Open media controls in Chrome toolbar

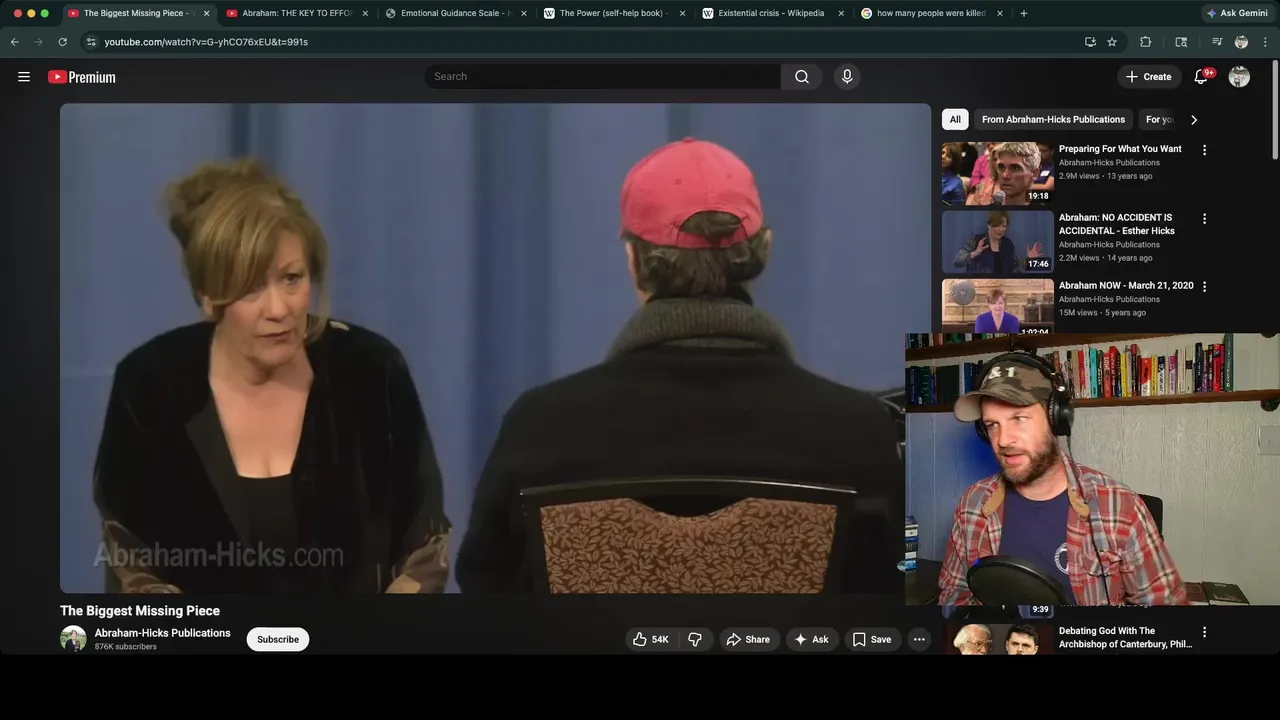(1217, 42)
